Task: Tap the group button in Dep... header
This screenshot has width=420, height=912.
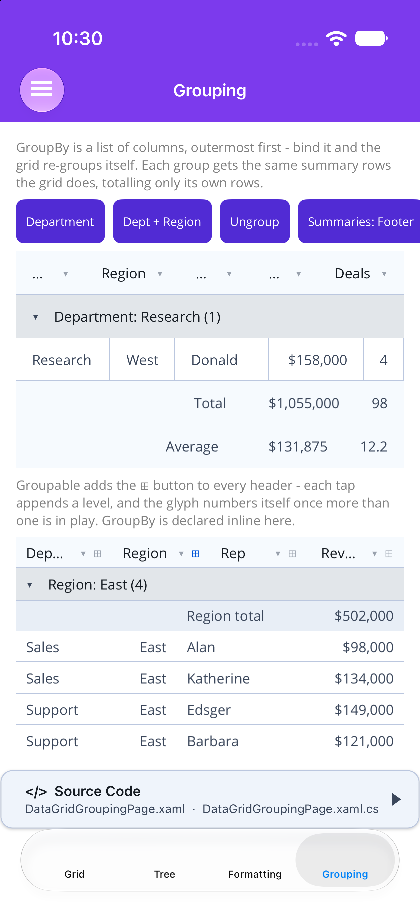Action: pos(97,554)
